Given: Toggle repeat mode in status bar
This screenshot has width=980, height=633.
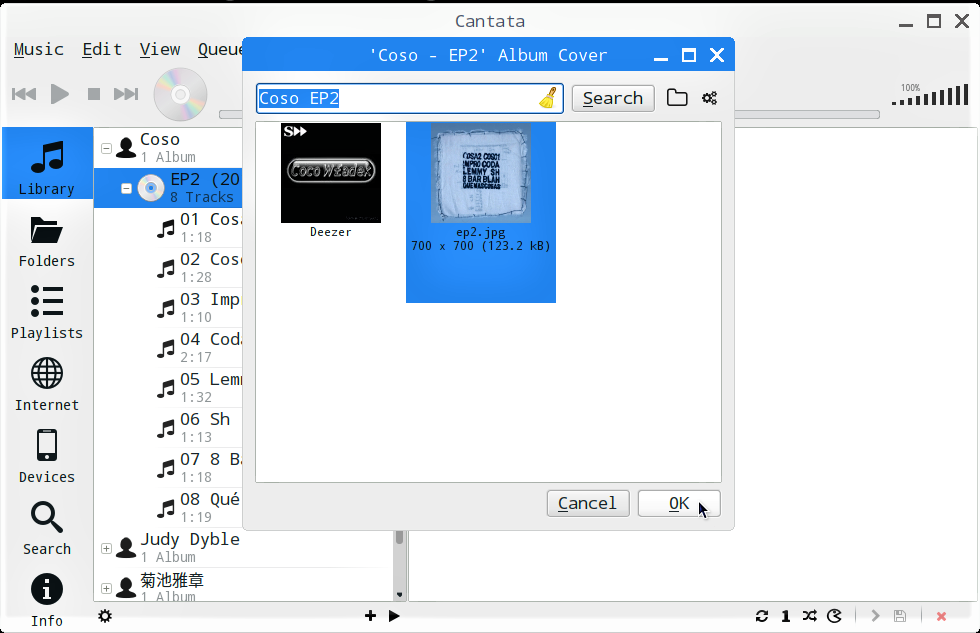Looking at the screenshot, I should [761, 616].
